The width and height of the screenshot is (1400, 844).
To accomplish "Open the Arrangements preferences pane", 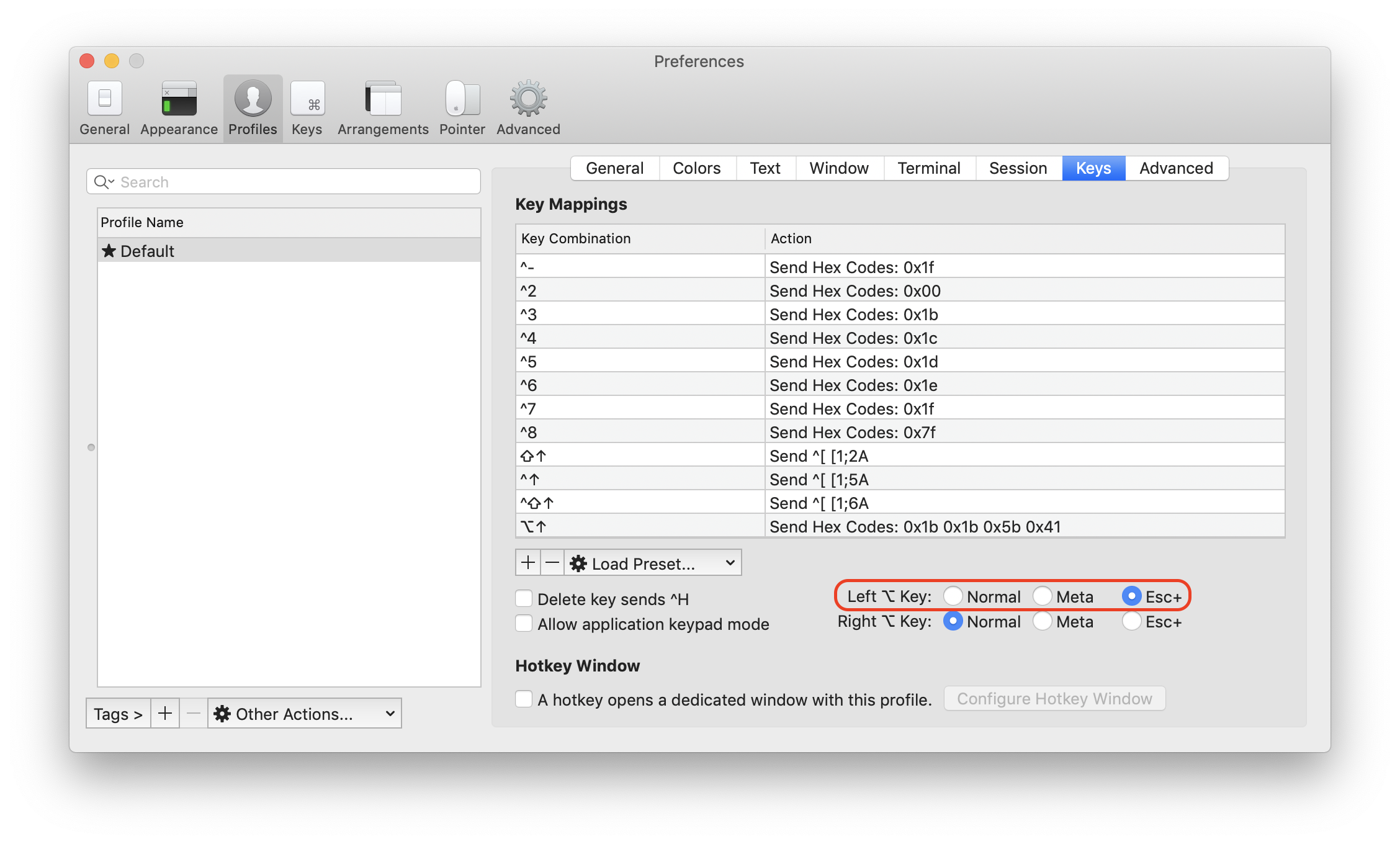I will coord(383,108).
